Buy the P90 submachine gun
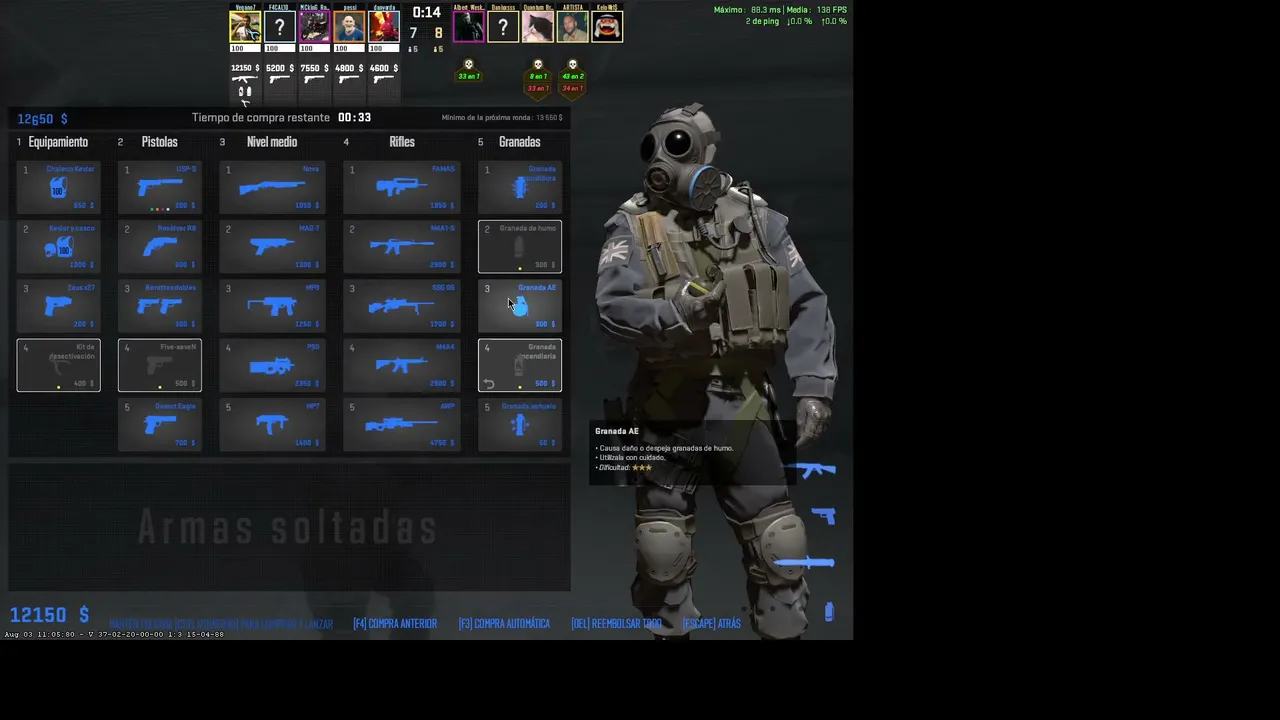 coord(272,365)
